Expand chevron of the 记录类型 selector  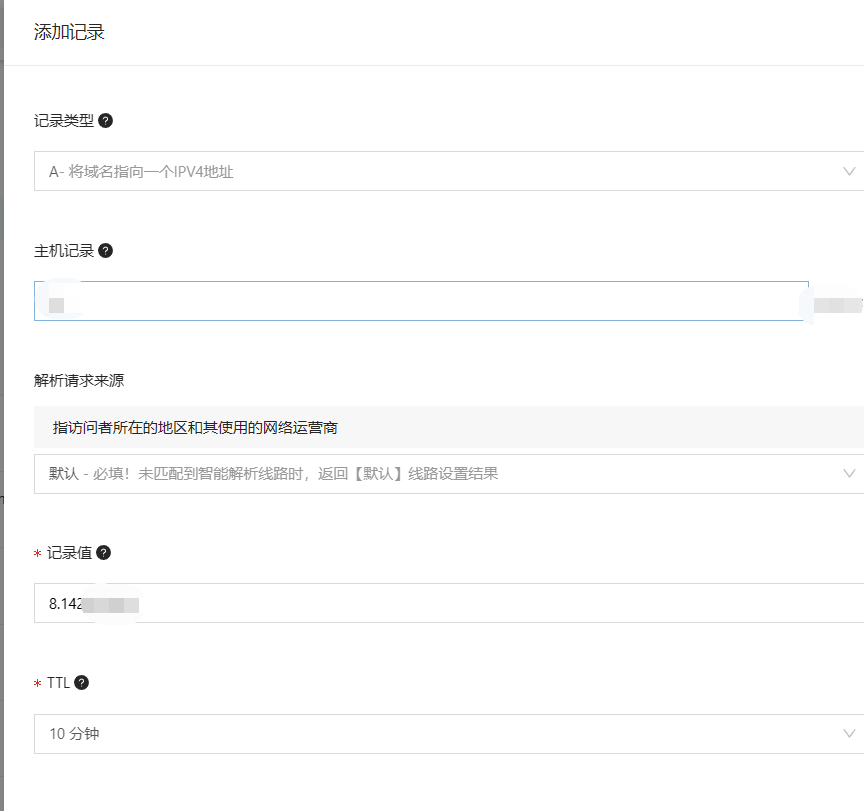(x=849, y=171)
